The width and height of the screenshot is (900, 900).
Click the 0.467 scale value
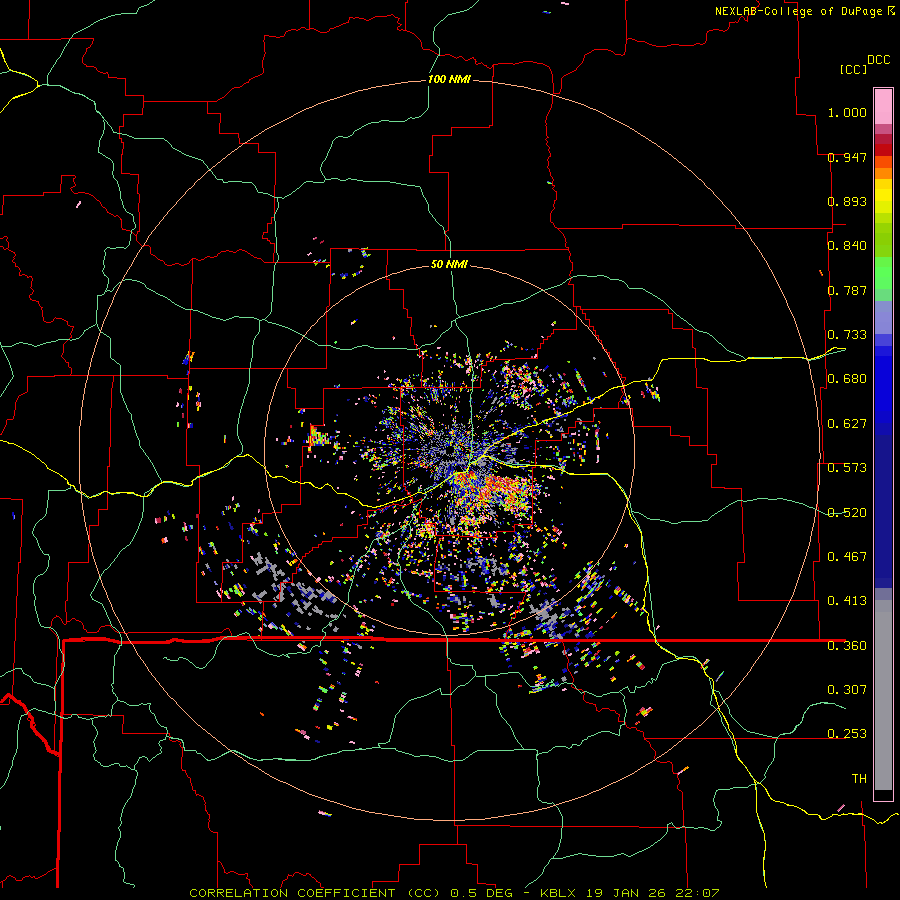[847, 557]
